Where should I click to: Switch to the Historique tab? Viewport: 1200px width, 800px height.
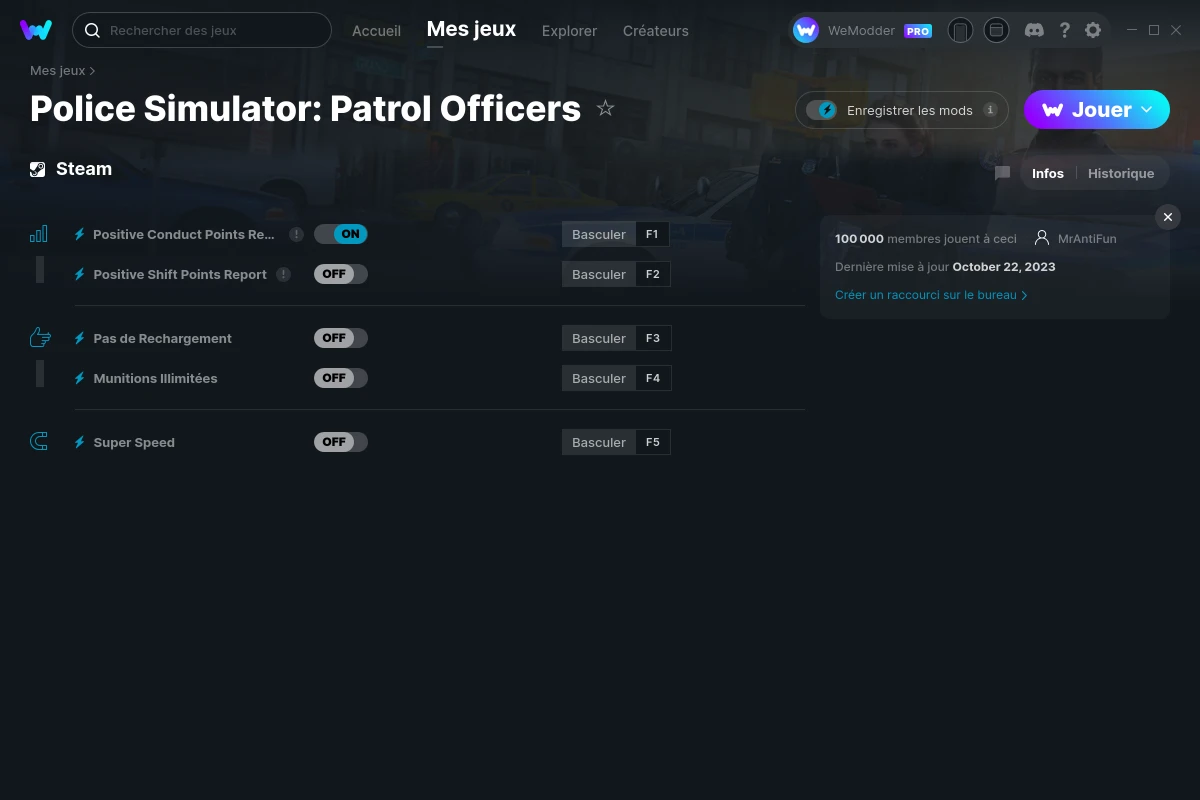point(1121,173)
